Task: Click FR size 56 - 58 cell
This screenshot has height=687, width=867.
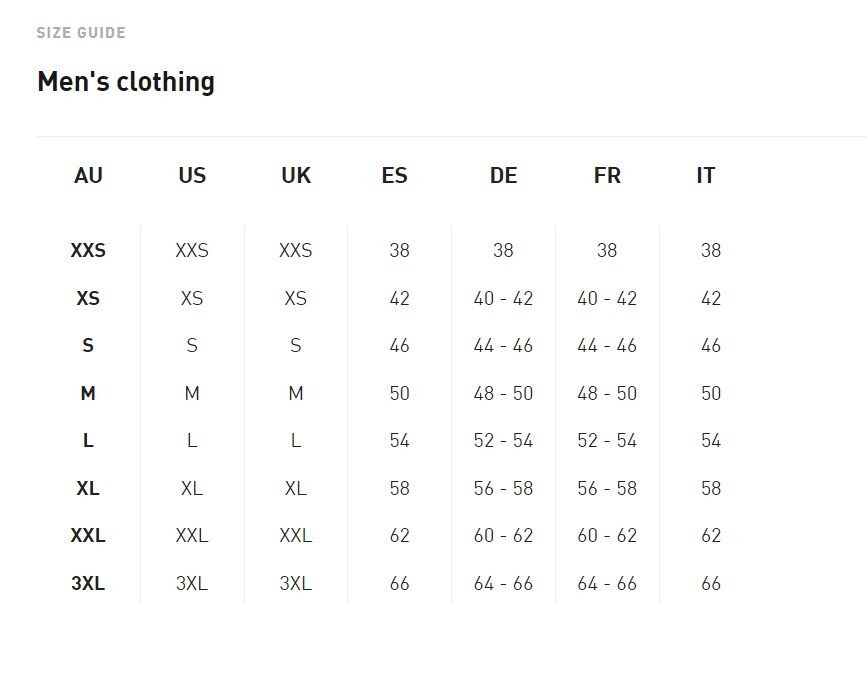Action: pyautogui.click(x=607, y=488)
